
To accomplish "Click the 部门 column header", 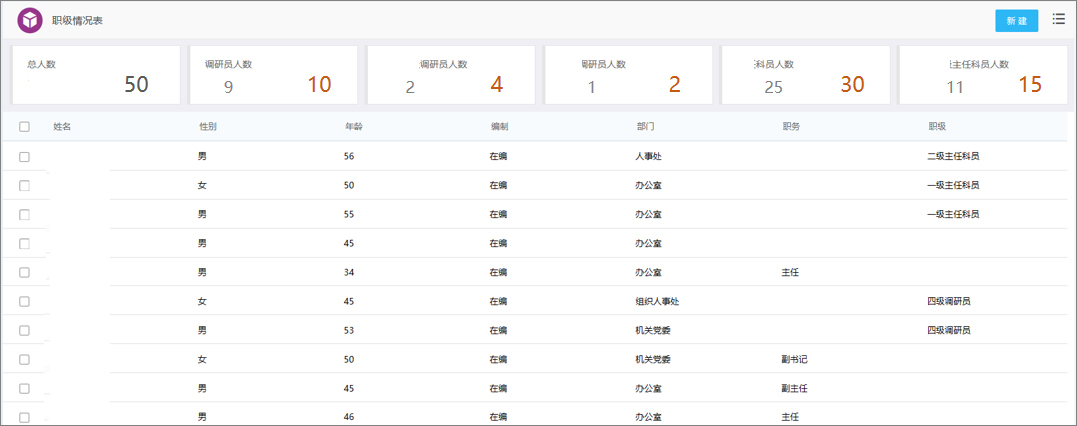I will pyautogui.click(x=646, y=126).
